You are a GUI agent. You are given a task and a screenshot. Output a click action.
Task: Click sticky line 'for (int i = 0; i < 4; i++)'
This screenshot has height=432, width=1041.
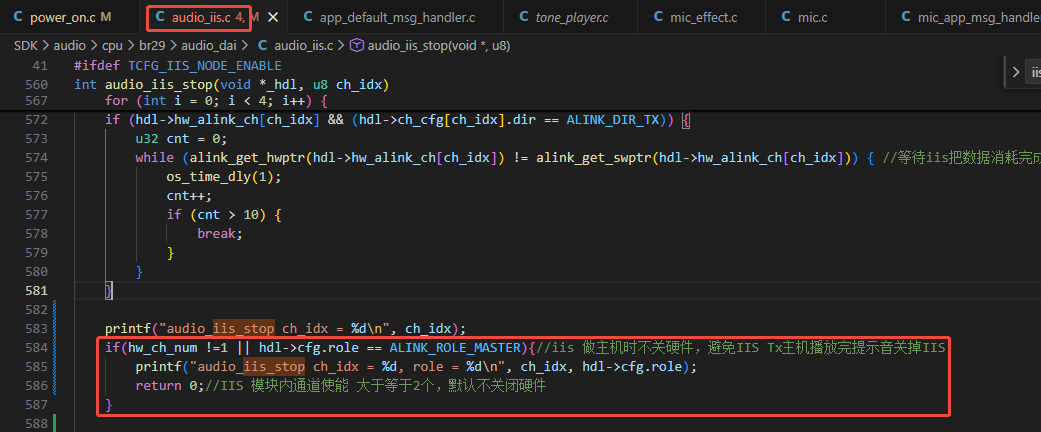[x=216, y=101]
